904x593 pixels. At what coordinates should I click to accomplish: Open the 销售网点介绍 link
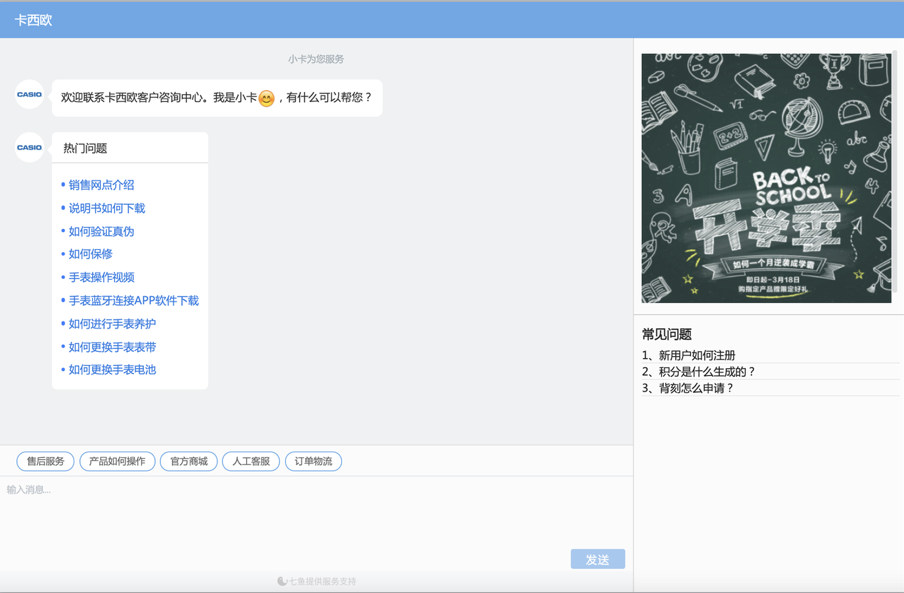(101, 185)
